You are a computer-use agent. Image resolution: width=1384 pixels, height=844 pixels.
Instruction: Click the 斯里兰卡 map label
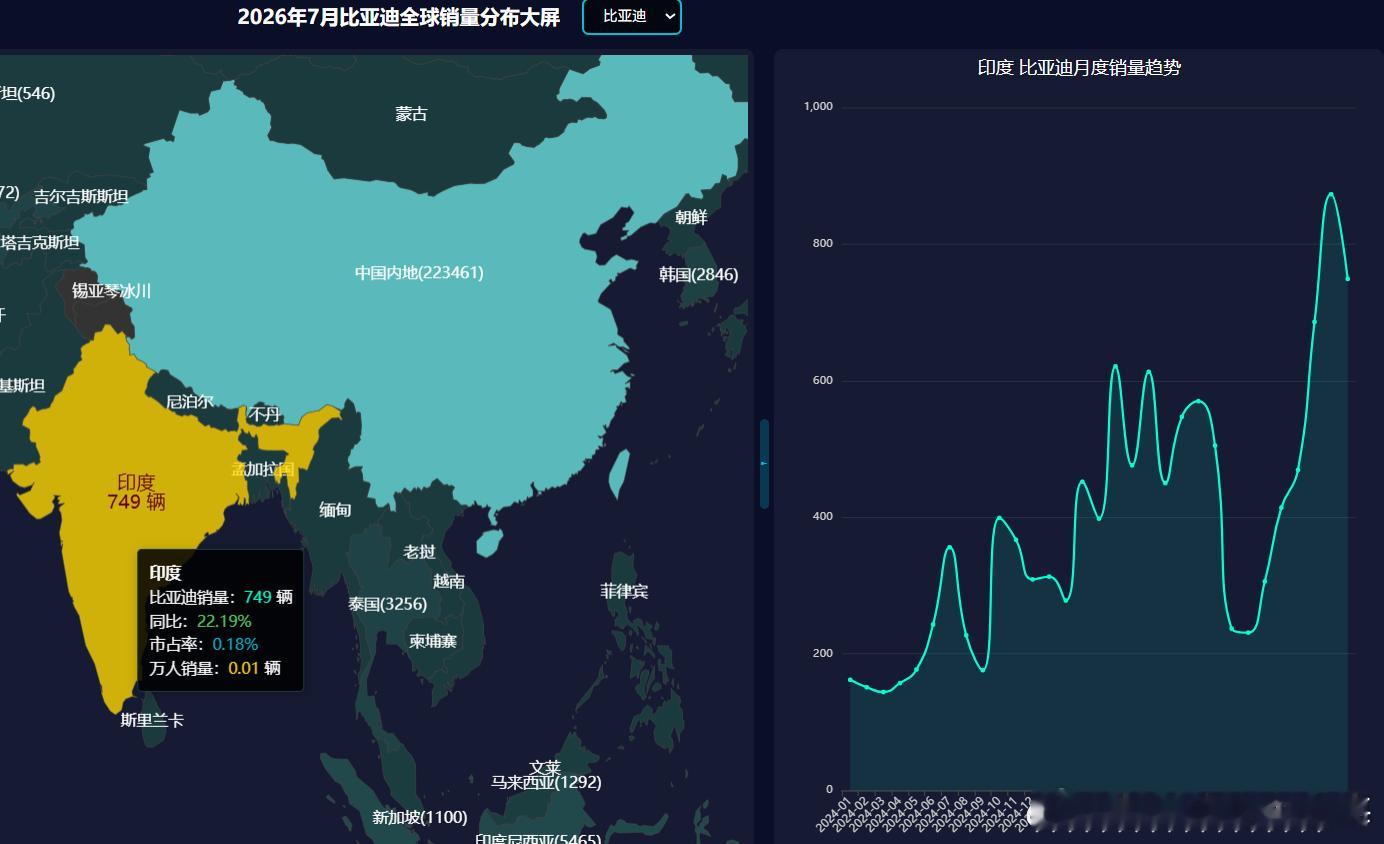pyautogui.click(x=152, y=720)
